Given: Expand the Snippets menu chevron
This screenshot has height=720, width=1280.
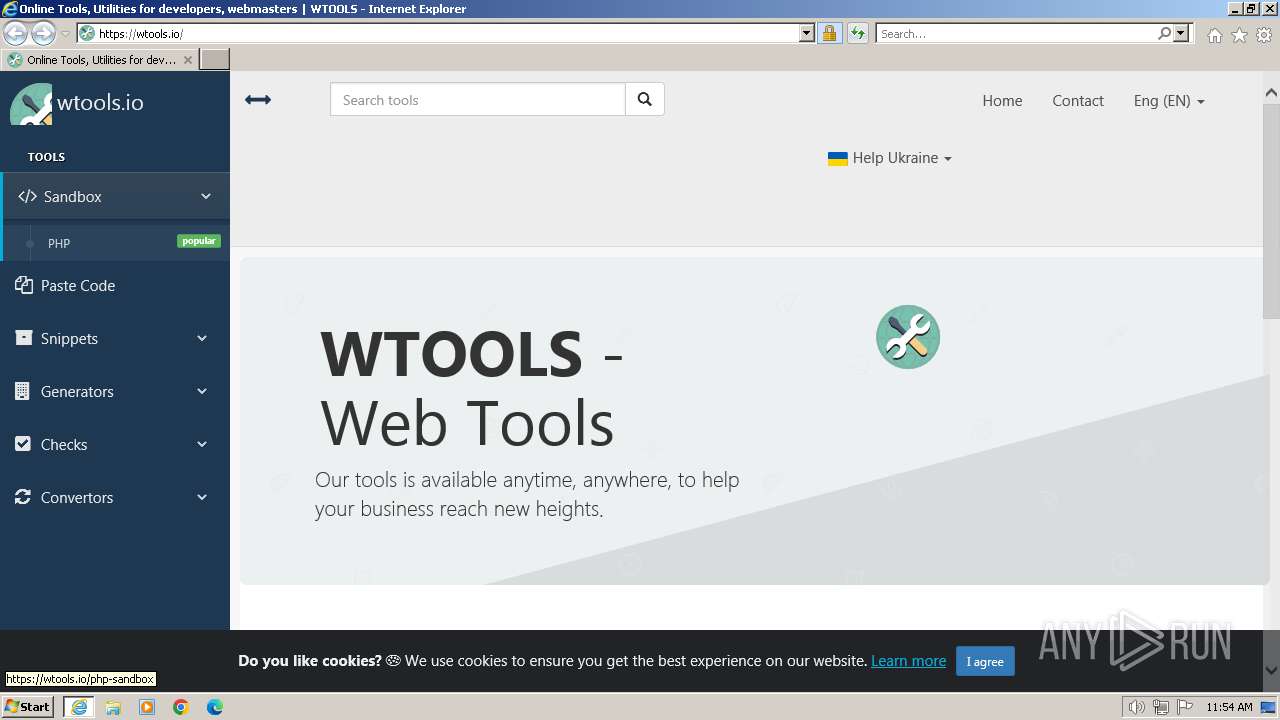Looking at the screenshot, I should (202, 338).
